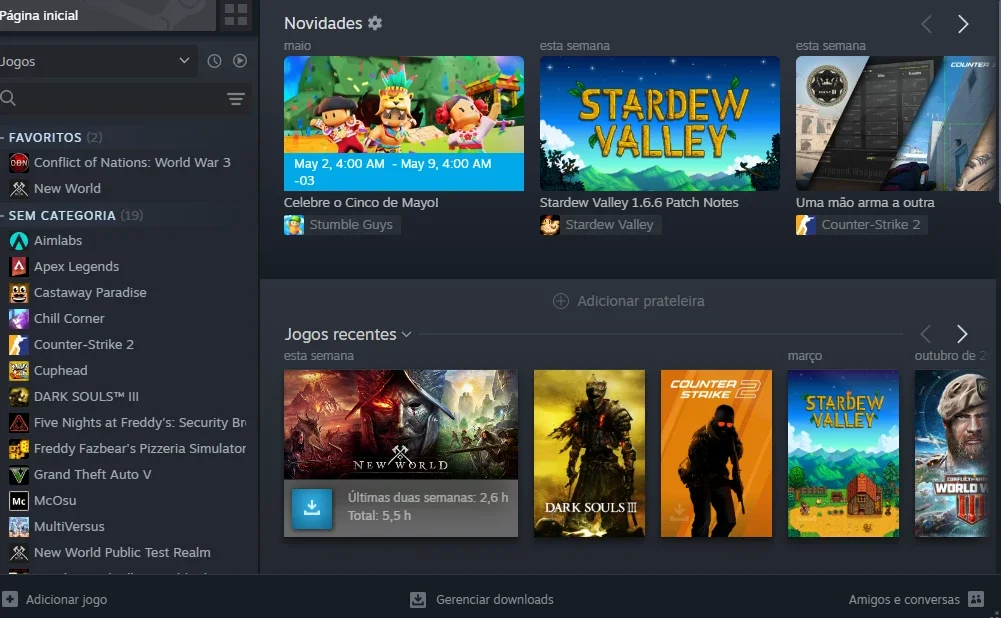Click the Adicionar jogo plus icon
Image resolution: width=1001 pixels, height=618 pixels.
click(10, 599)
